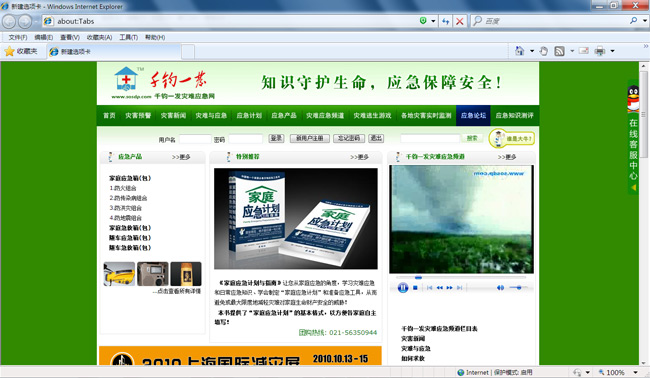Click the RSS feeds icon

560,51
